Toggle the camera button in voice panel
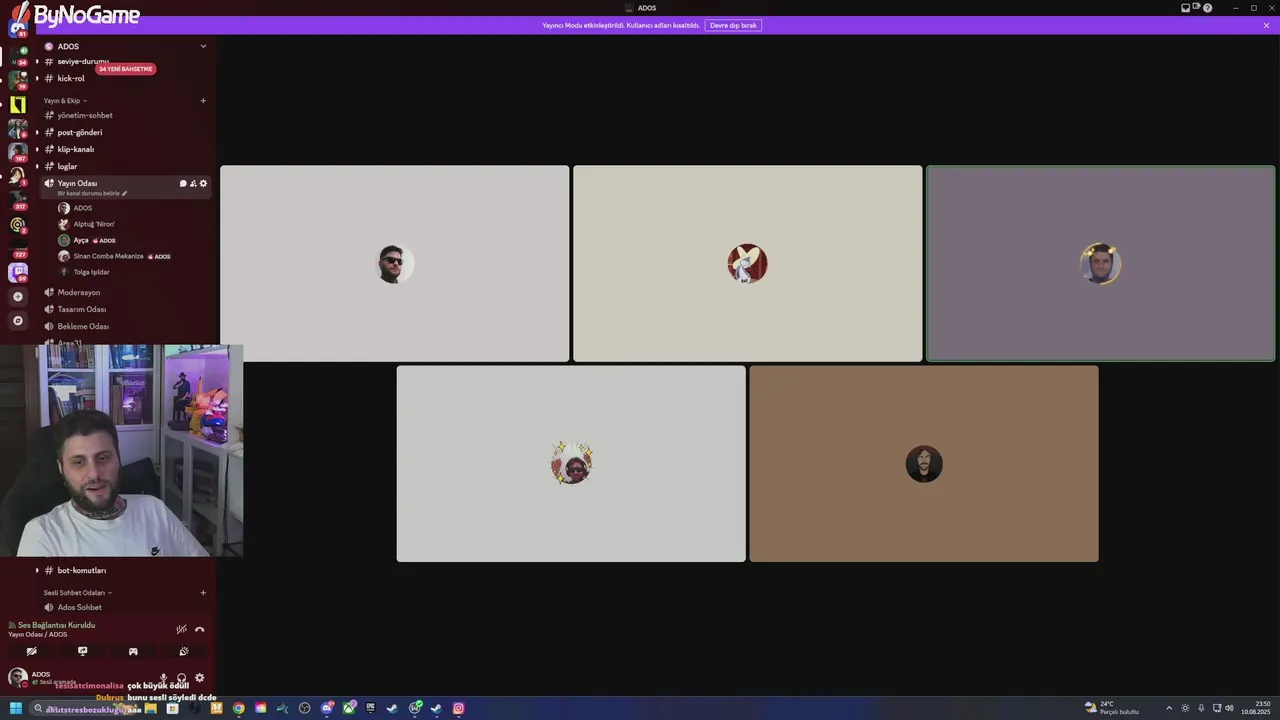Viewport: 1280px width, 720px height. tap(32, 651)
